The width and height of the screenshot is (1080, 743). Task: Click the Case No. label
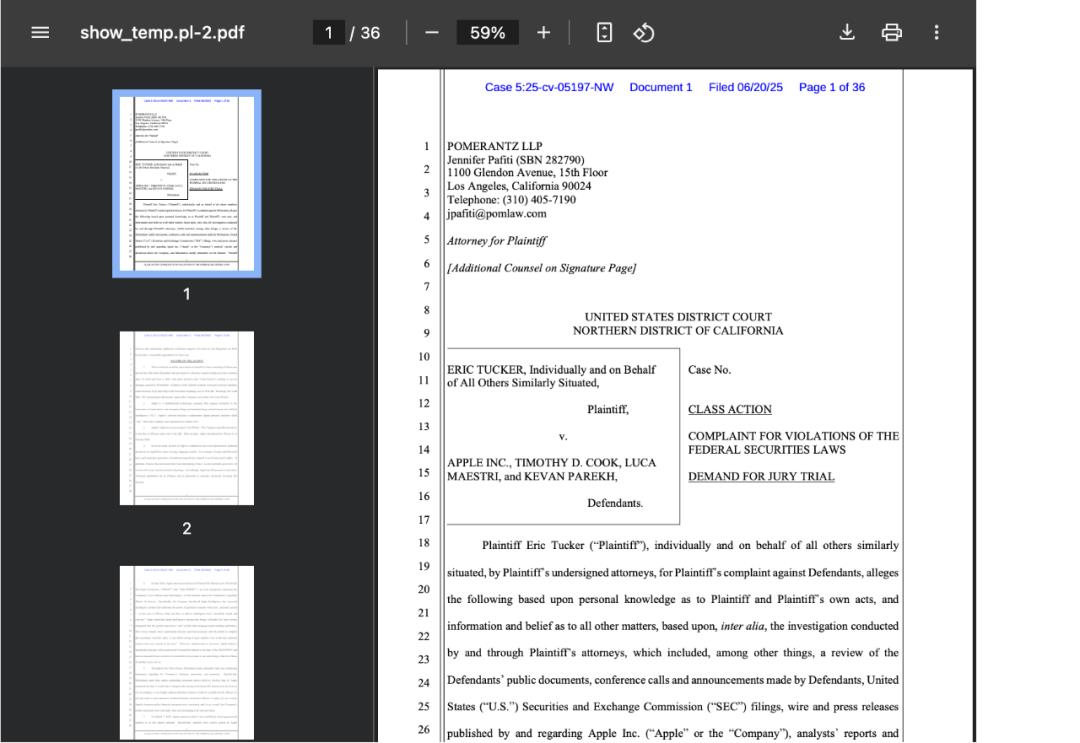click(709, 370)
